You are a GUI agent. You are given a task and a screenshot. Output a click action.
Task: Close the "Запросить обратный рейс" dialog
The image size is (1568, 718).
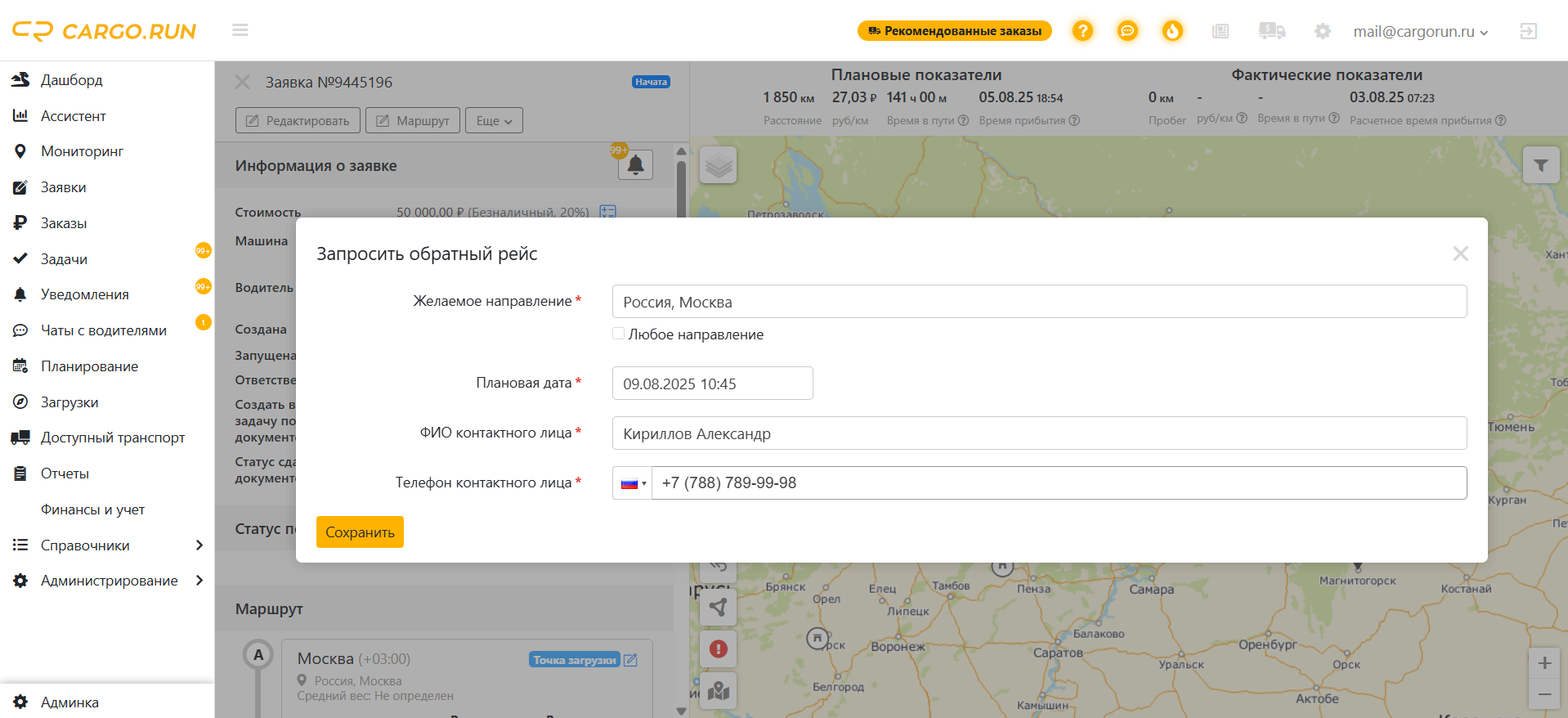pos(1460,254)
